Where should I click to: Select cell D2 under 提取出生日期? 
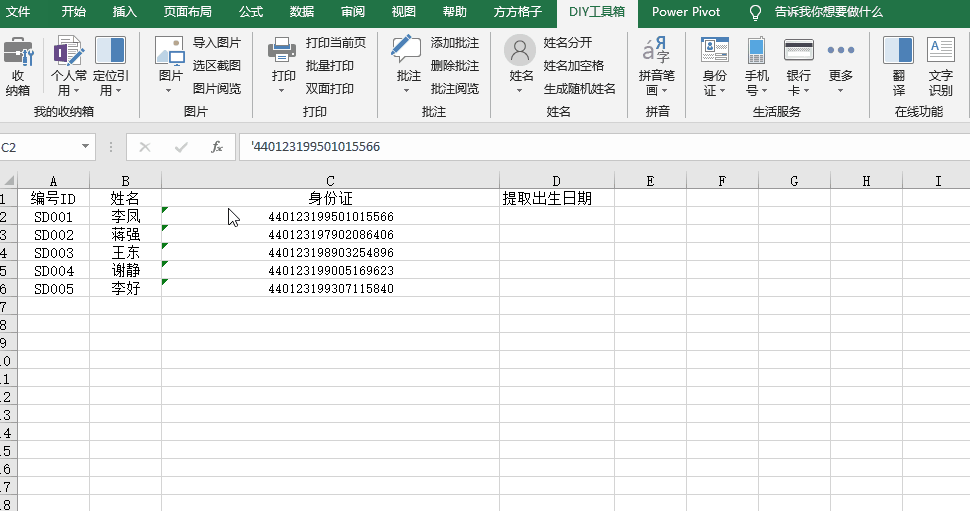[x=557, y=217]
